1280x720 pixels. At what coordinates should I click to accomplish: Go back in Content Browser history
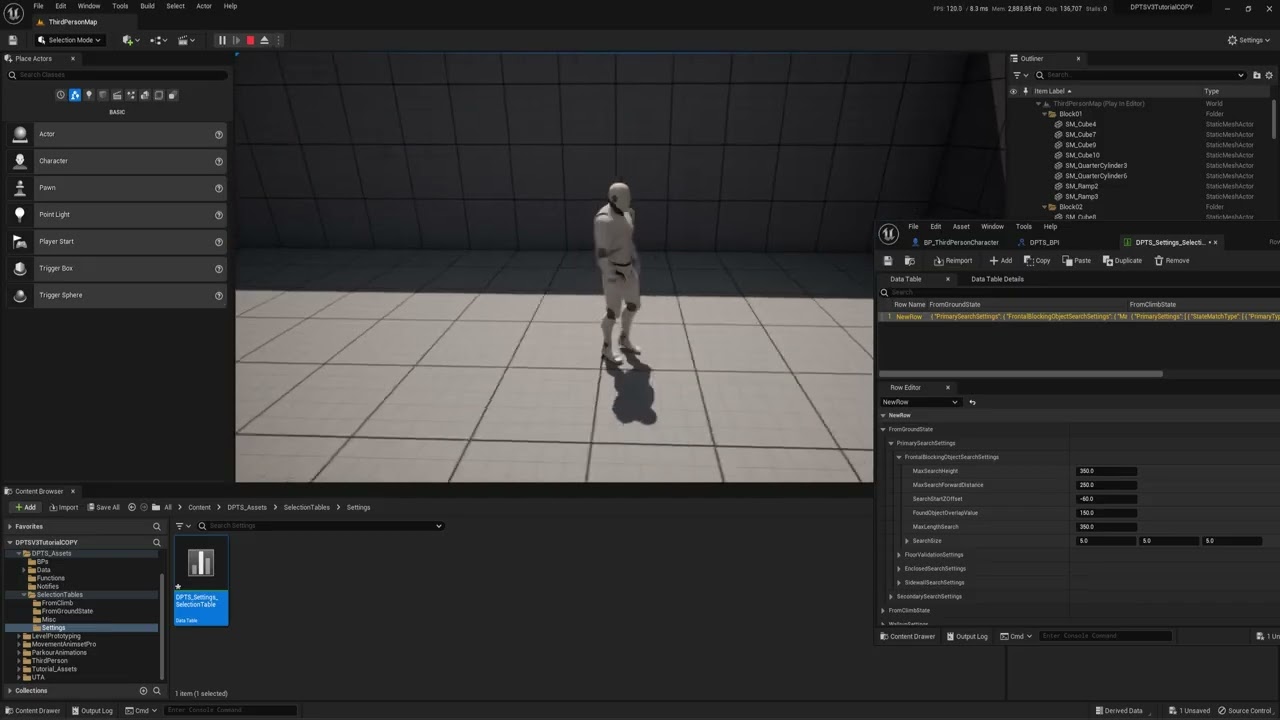point(132,507)
